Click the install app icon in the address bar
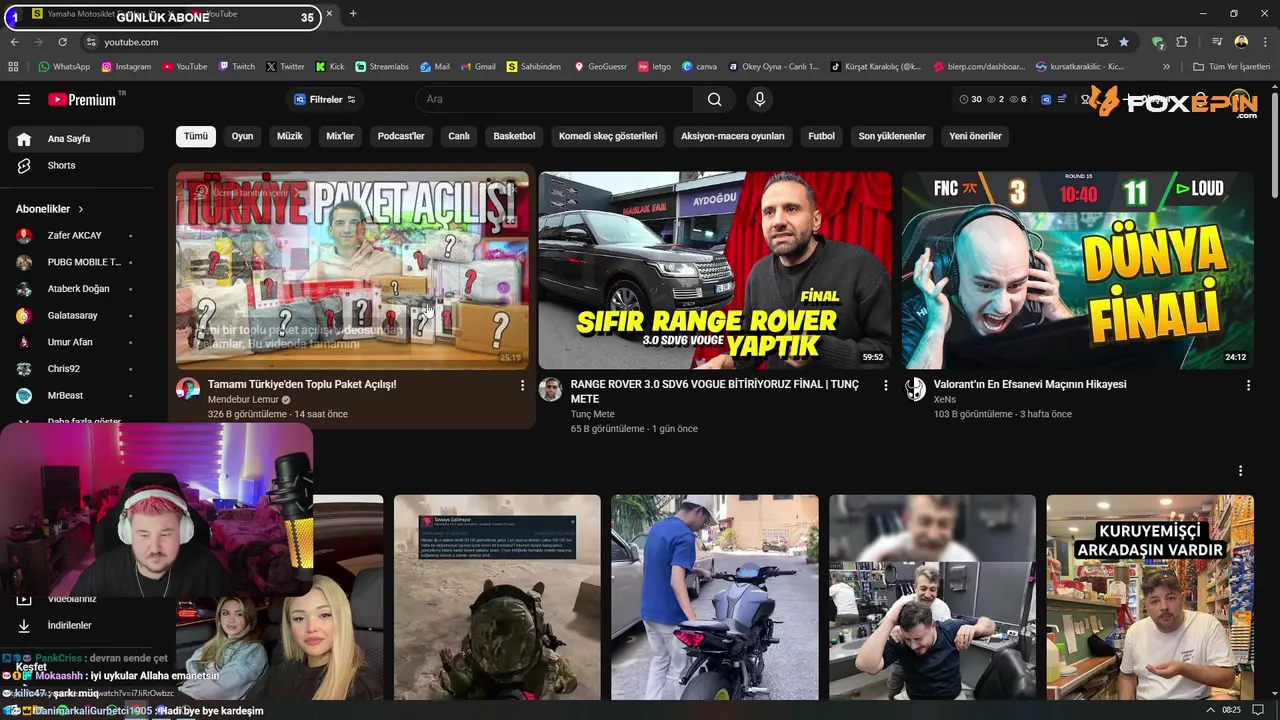1280x720 pixels. coord(1102,42)
